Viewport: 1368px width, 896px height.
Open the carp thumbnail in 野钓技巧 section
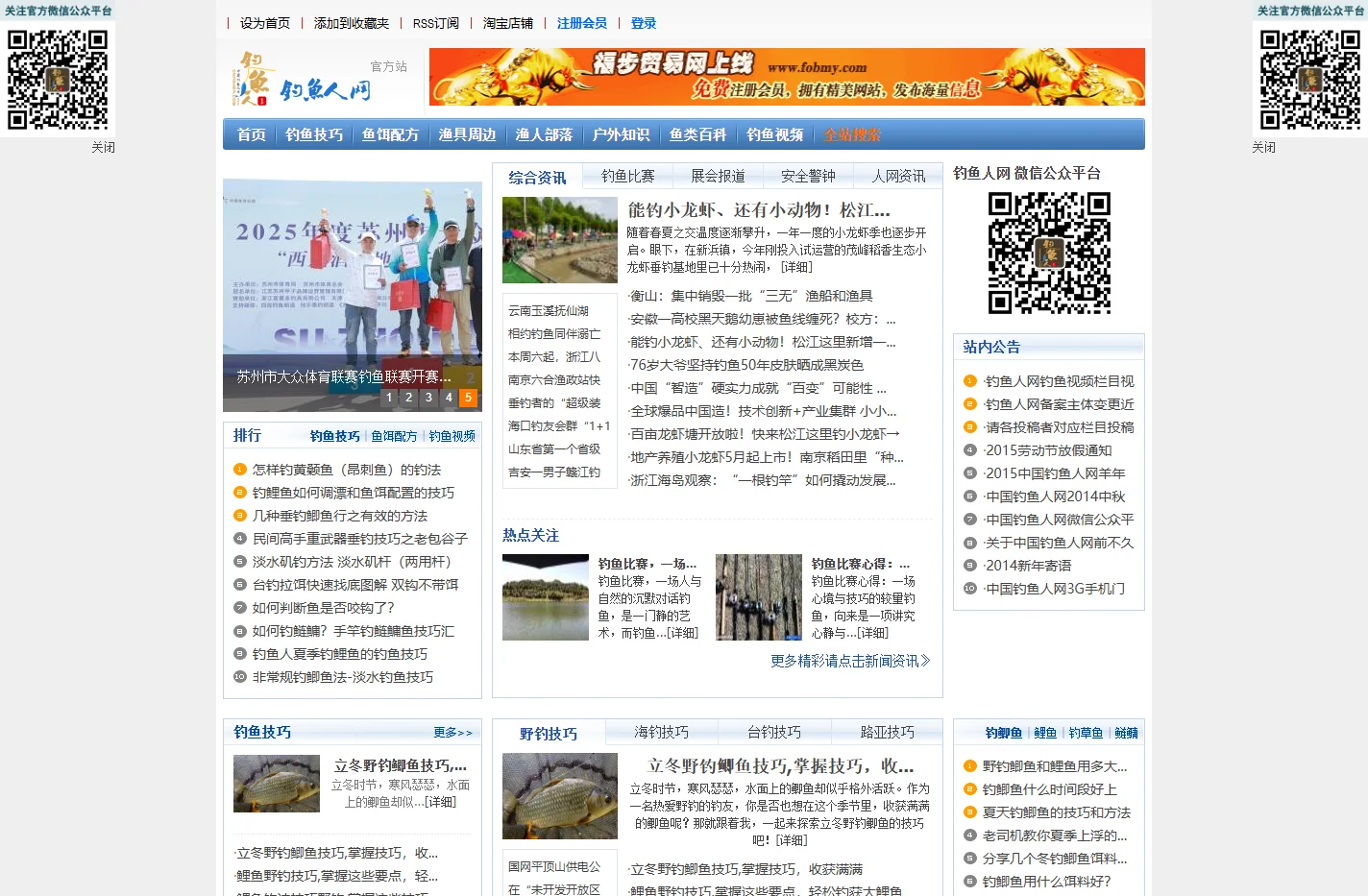[560, 796]
